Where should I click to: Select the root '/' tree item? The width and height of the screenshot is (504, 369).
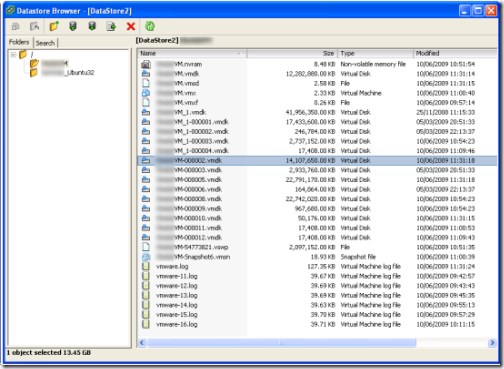[x=32, y=54]
